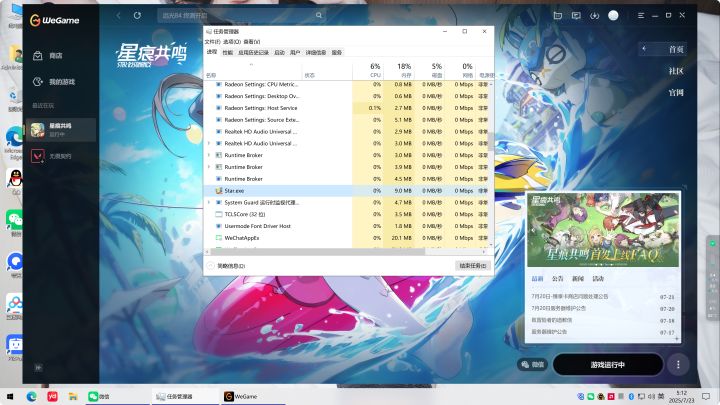
Task: Open the 官网 link on right side
Action: click(676, 92)
